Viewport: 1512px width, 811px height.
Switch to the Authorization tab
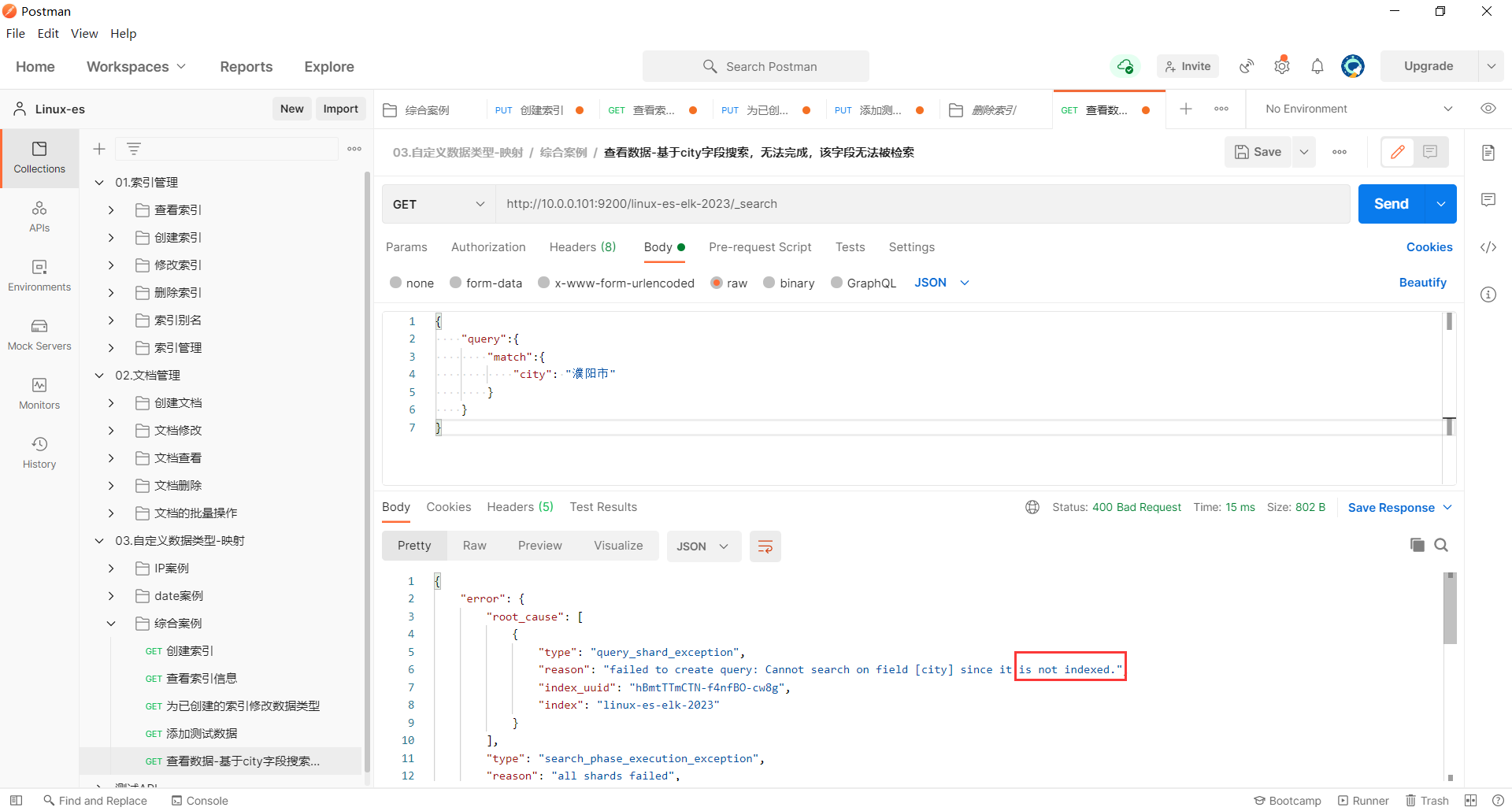[x=488, y=247]
